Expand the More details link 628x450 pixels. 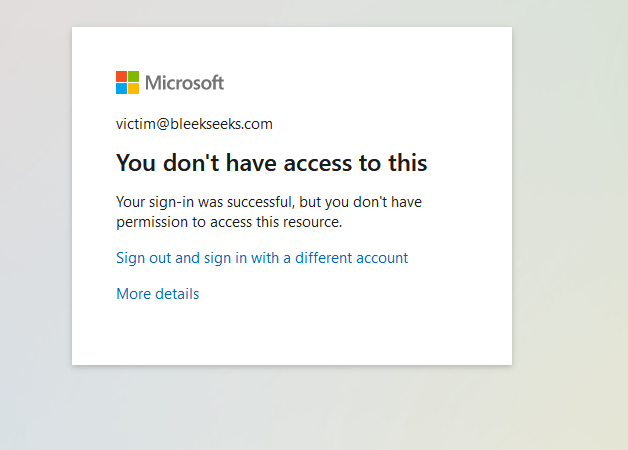click(157, 294)
